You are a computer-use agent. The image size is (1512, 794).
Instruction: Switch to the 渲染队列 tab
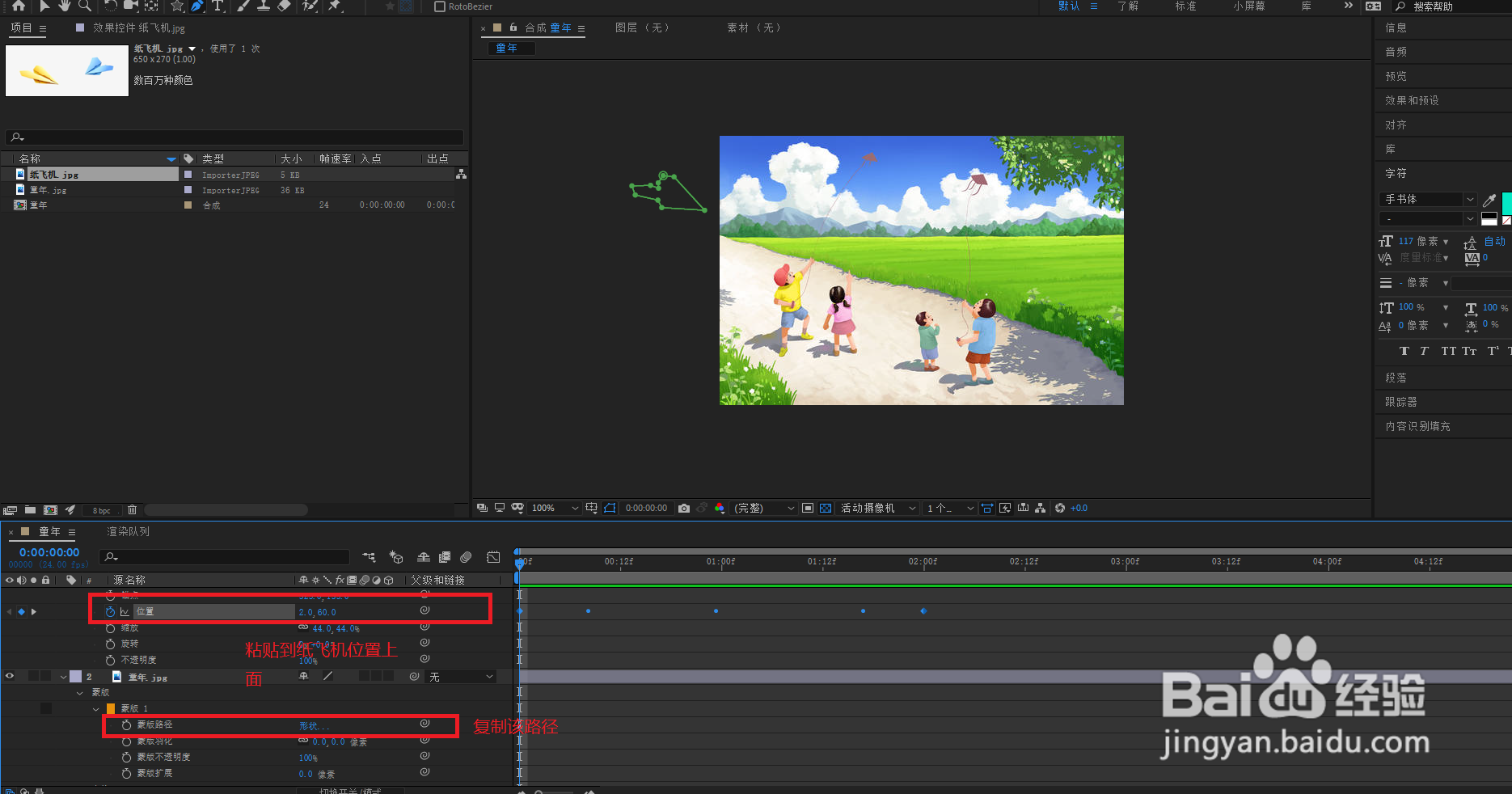(128, 531)
